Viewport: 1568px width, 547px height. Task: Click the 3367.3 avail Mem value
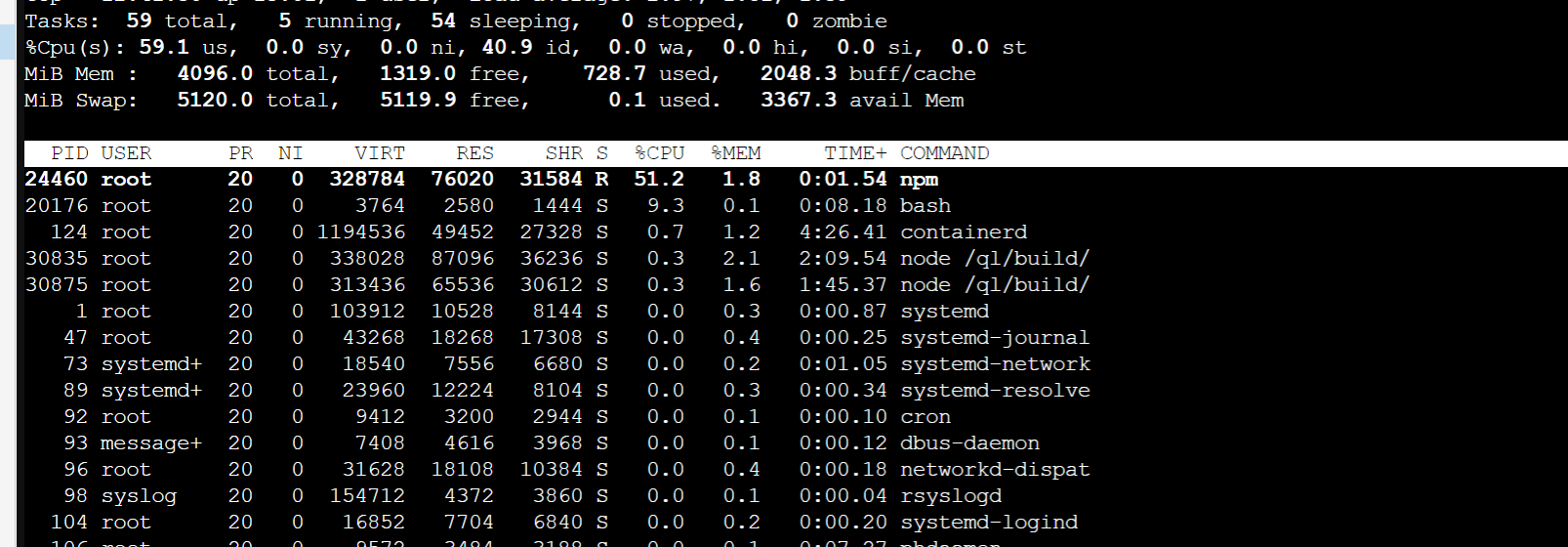click(799, 101)
